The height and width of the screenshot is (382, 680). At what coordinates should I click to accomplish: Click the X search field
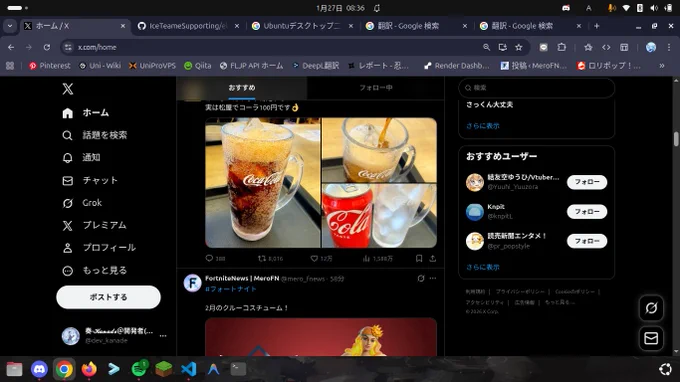coord(536,88)
